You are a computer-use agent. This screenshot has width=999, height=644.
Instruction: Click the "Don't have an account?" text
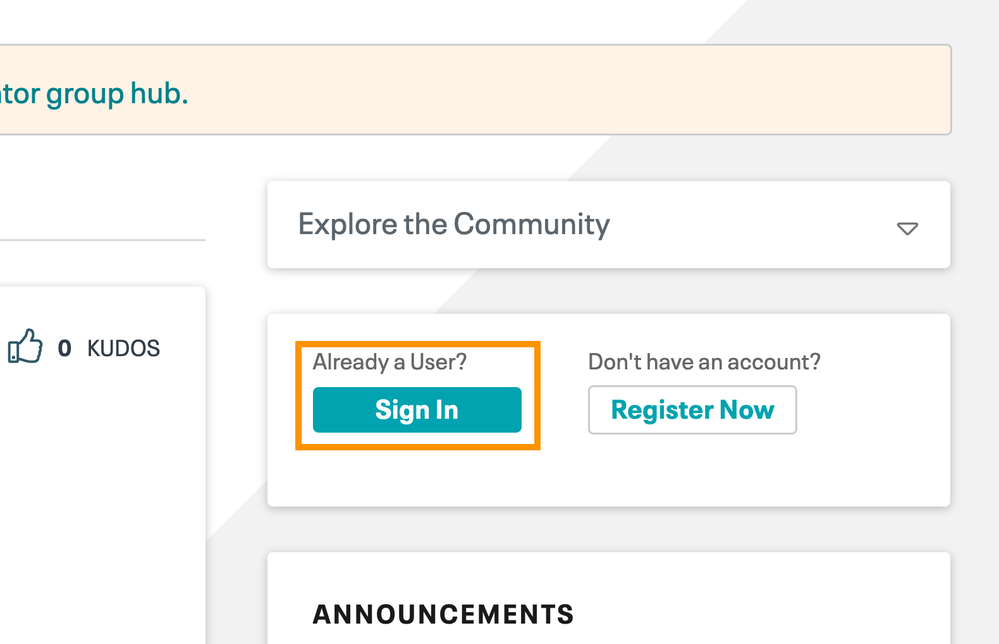click(703, 361)
